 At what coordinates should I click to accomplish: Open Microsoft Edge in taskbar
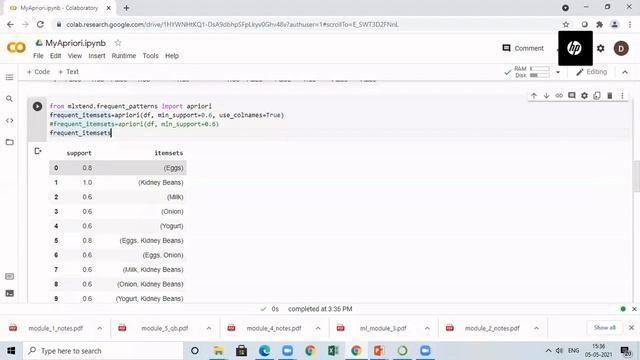point(264,351)
